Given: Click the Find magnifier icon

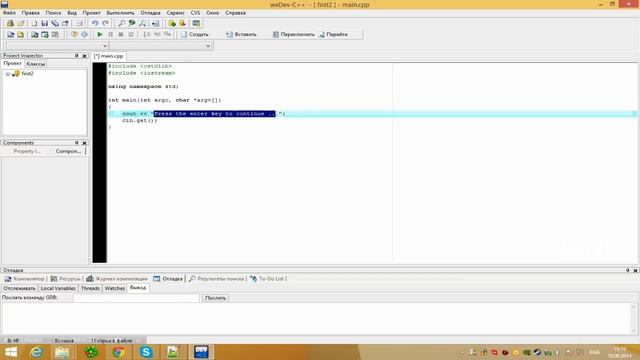Looking at the screenshot, I should point(122,24).
